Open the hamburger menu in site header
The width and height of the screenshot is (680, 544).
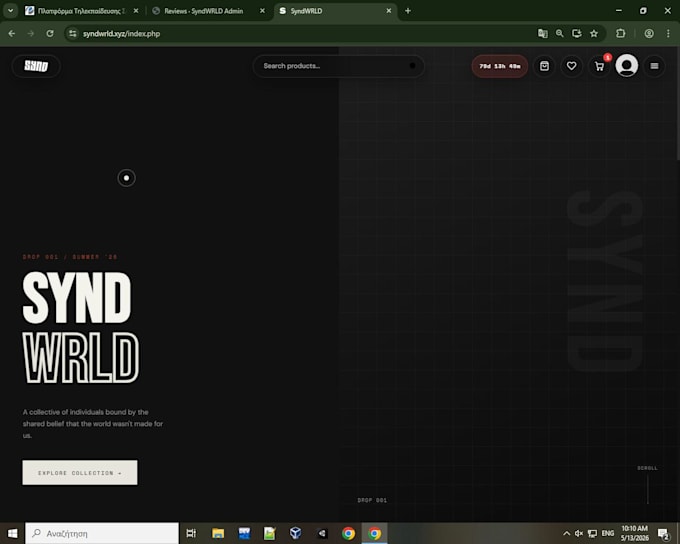[654, 66]
